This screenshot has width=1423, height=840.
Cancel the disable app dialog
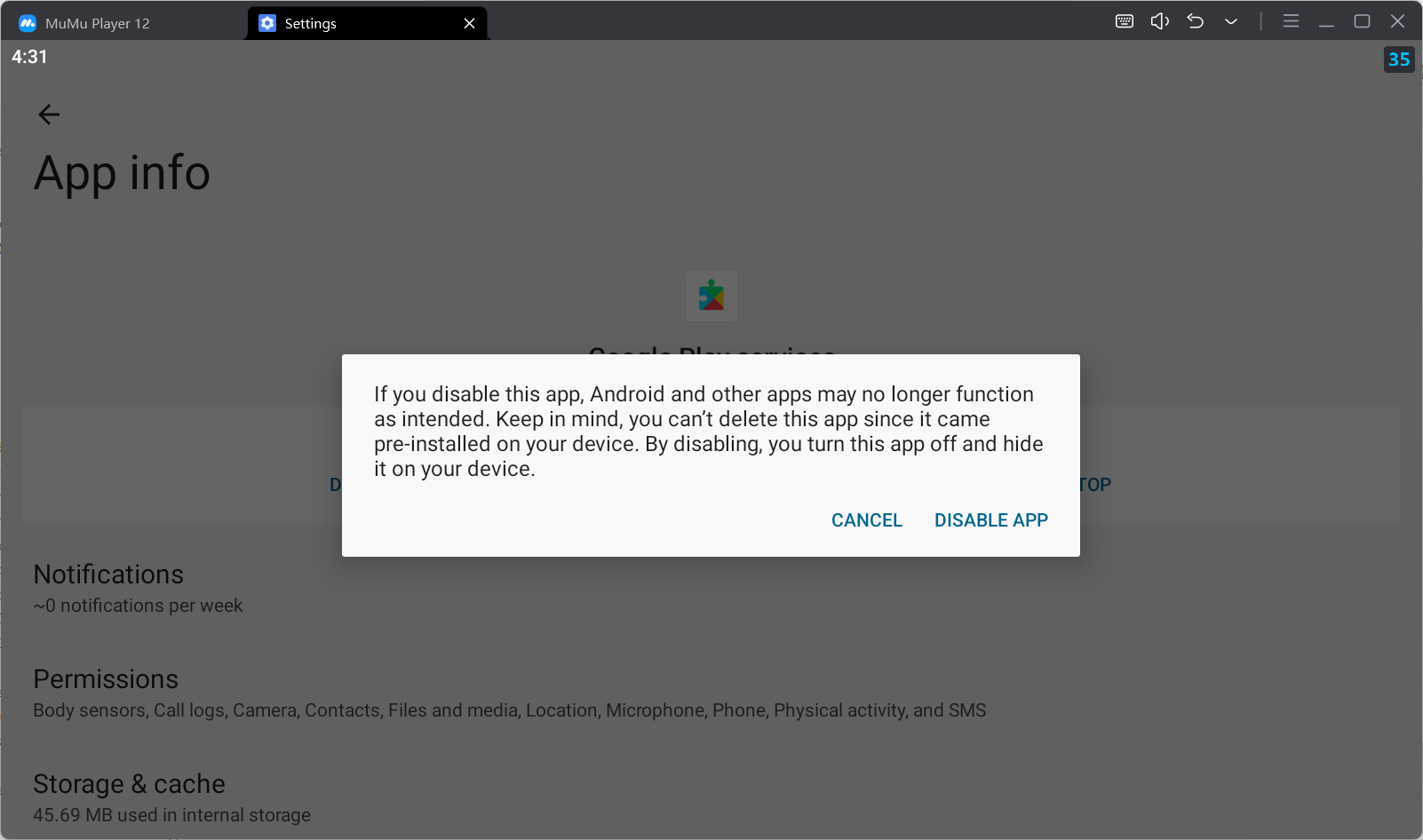pyautogui.click(x=866, y=519)
